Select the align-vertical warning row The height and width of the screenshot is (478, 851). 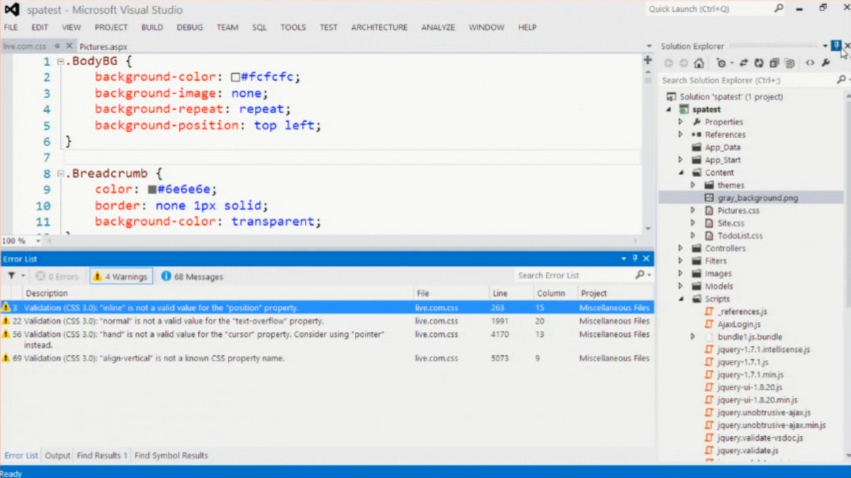pos(327,358)
